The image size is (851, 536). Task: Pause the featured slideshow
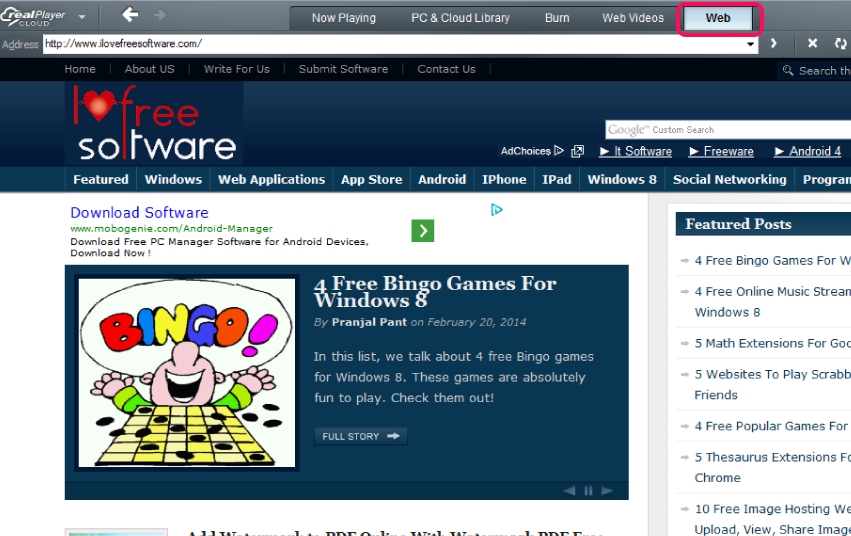[x=589, y=490]
